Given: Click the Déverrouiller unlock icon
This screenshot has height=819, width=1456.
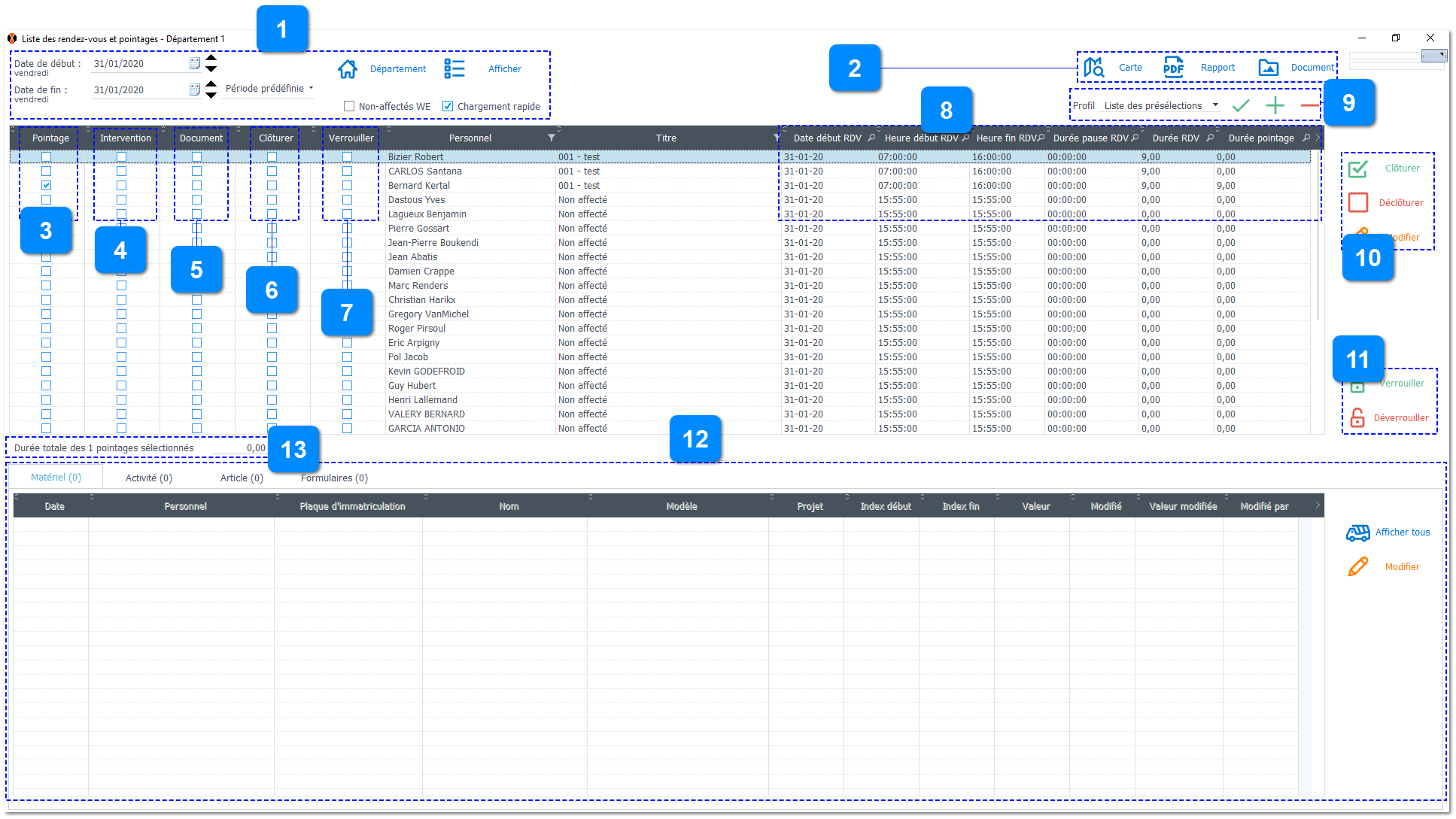Looking at the screenshot, I should tap(1357, 418).
